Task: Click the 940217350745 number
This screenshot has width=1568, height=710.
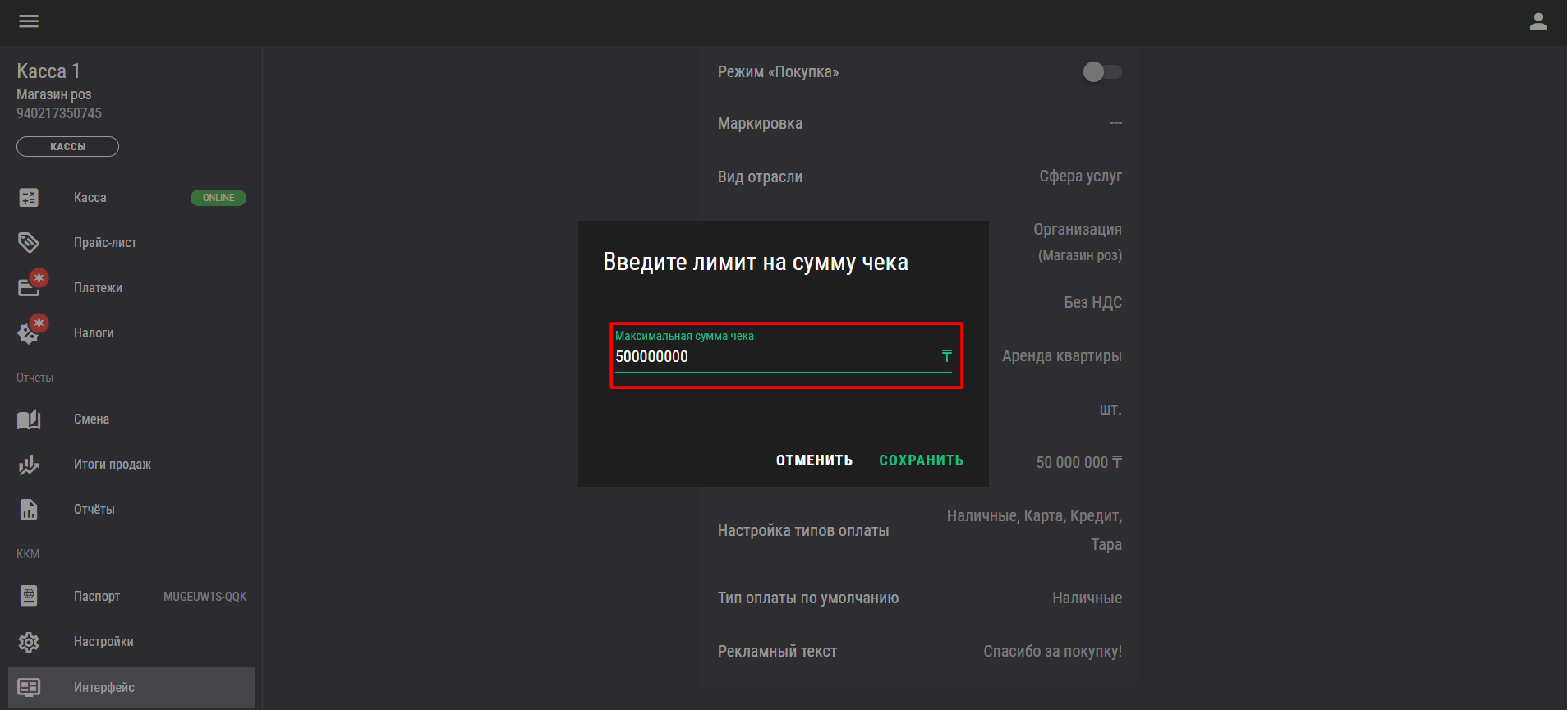Action: point(59,113)
